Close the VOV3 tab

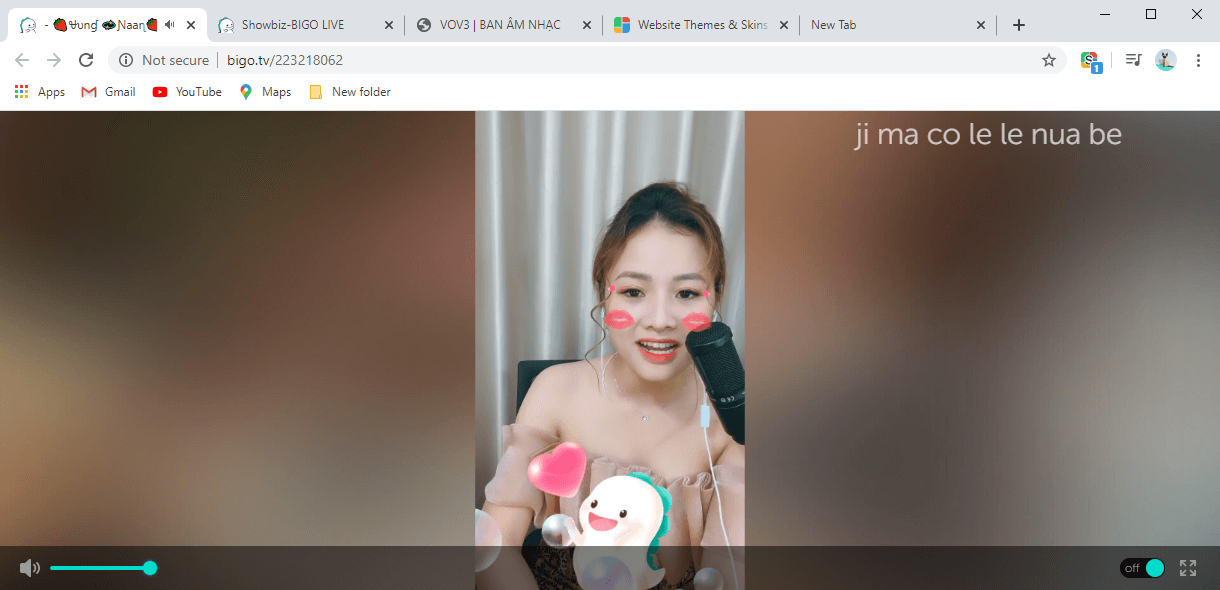point(586,25)
